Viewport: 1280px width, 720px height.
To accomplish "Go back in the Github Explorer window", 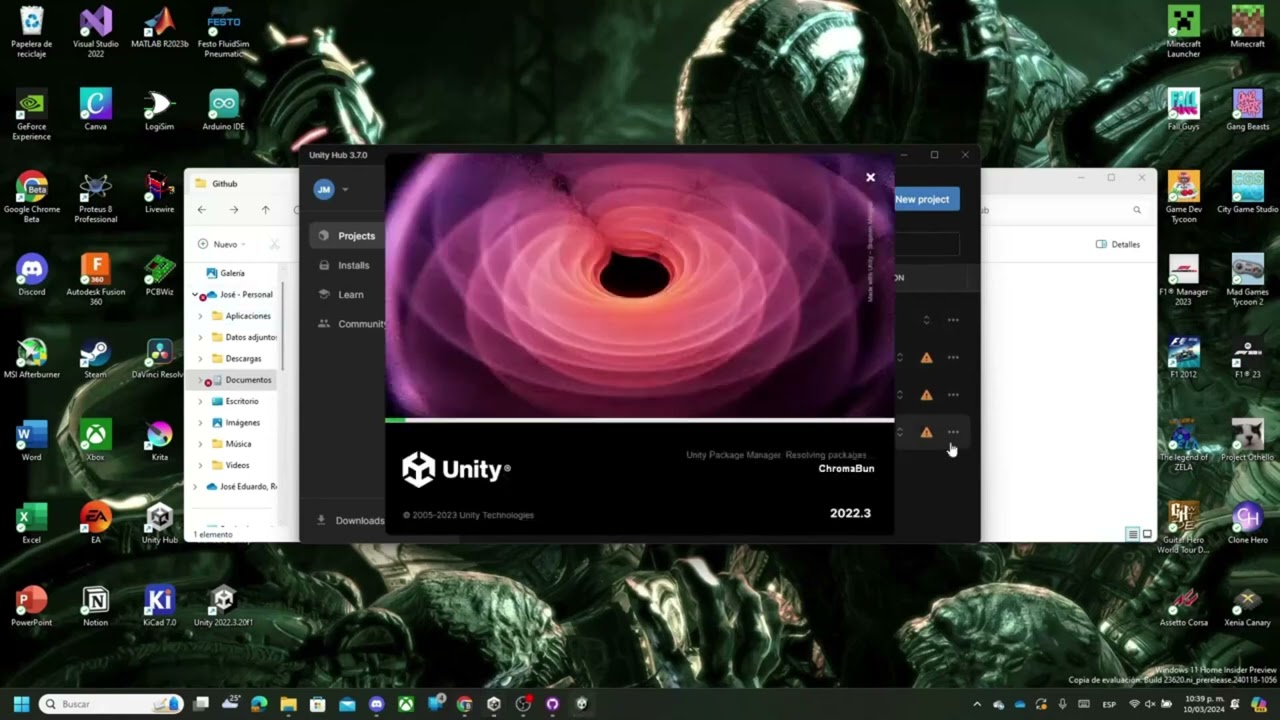I will pos(202,210).
